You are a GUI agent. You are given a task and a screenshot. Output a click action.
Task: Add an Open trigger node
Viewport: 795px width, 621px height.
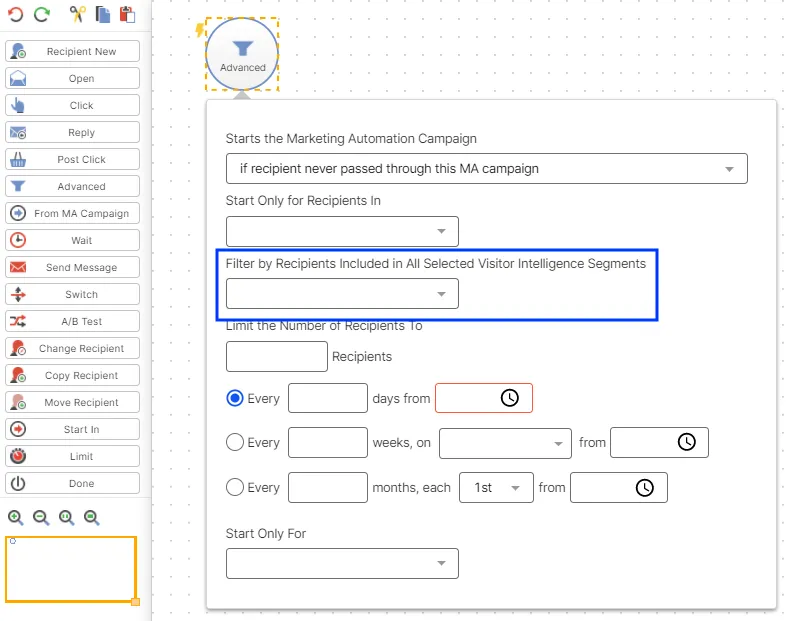pos(73,78)
